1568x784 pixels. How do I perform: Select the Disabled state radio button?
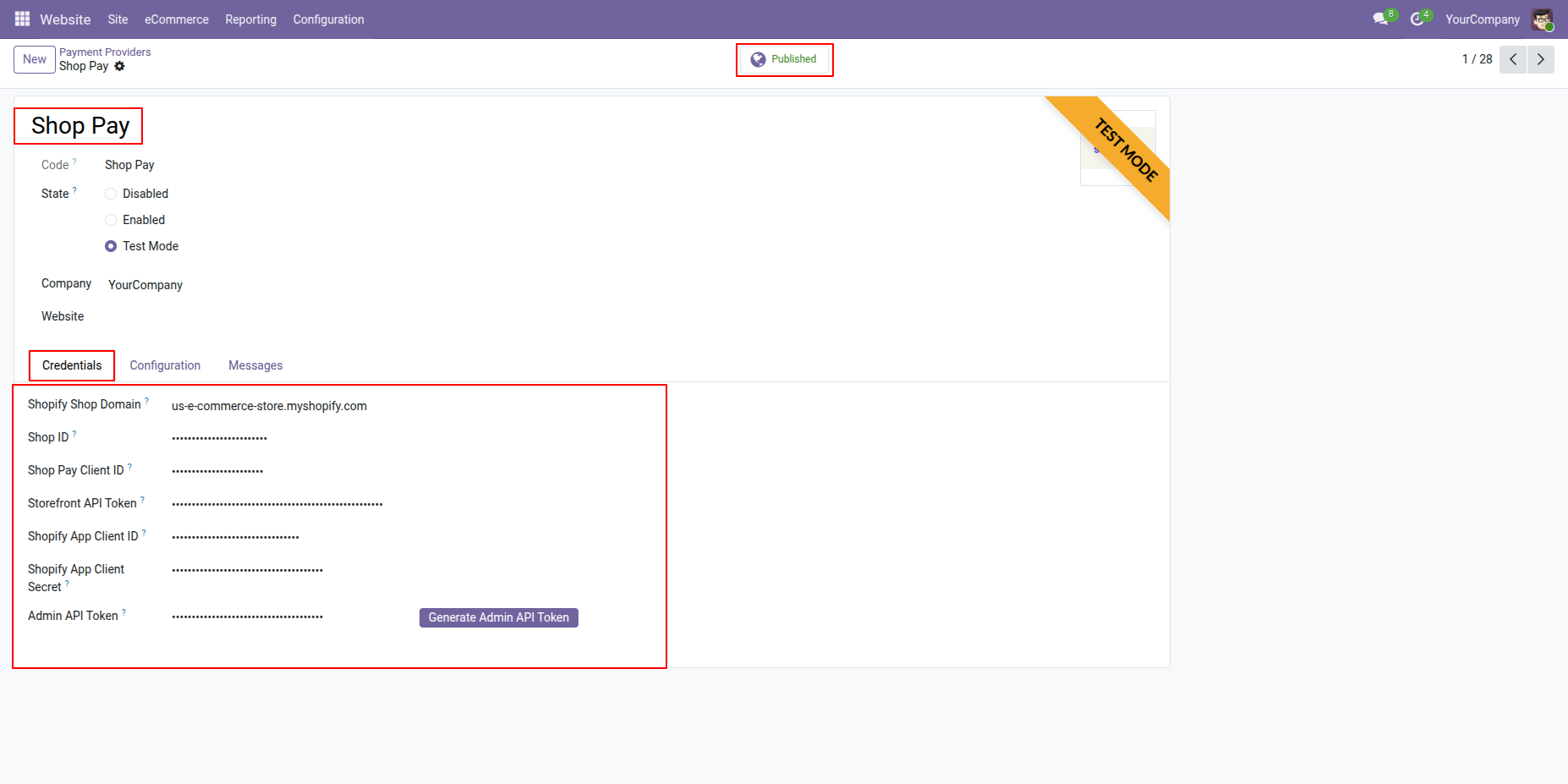pyautogui.click(x=111, y=194)
